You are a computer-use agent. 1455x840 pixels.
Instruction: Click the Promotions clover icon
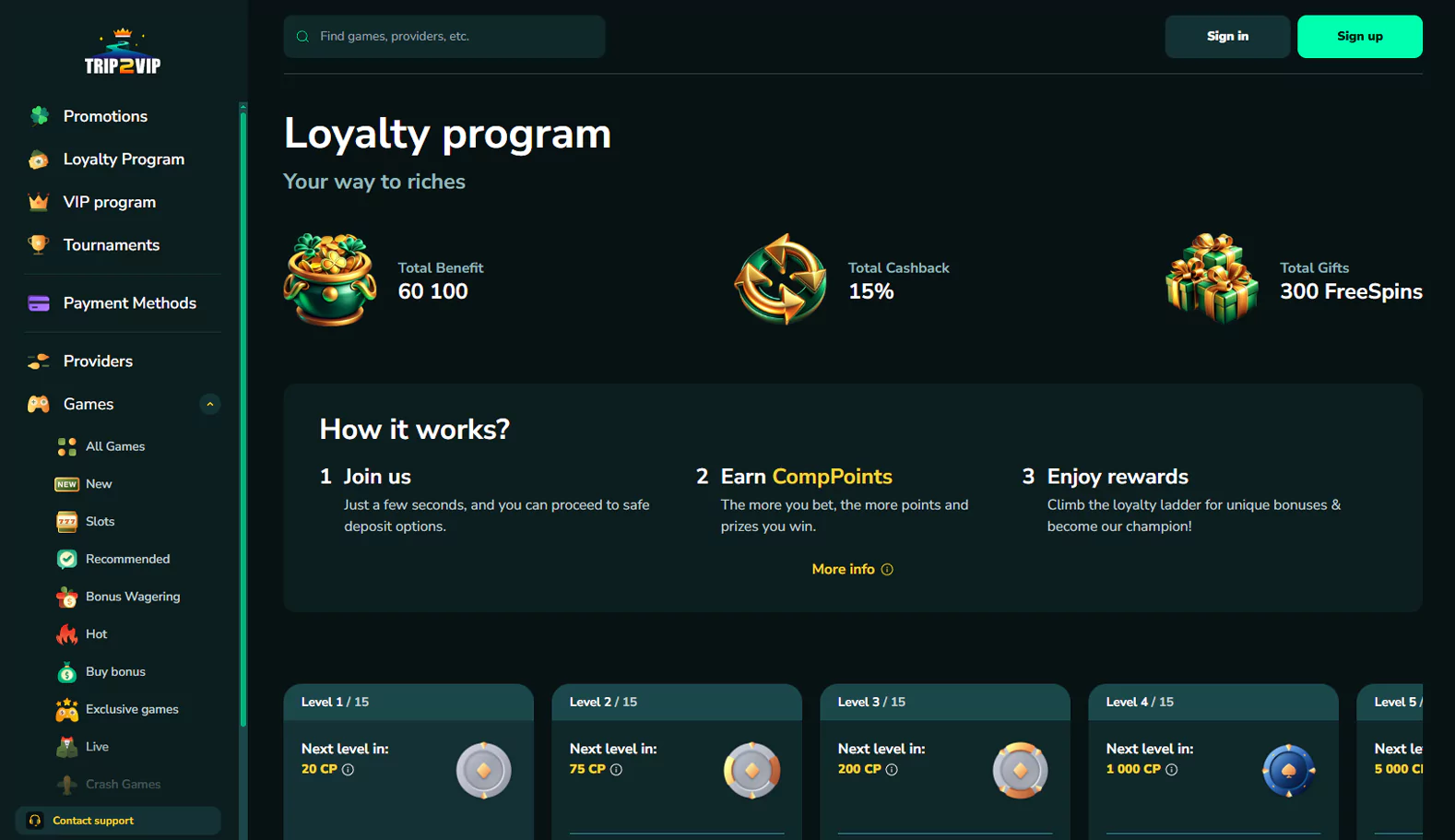tap(39, 116)
